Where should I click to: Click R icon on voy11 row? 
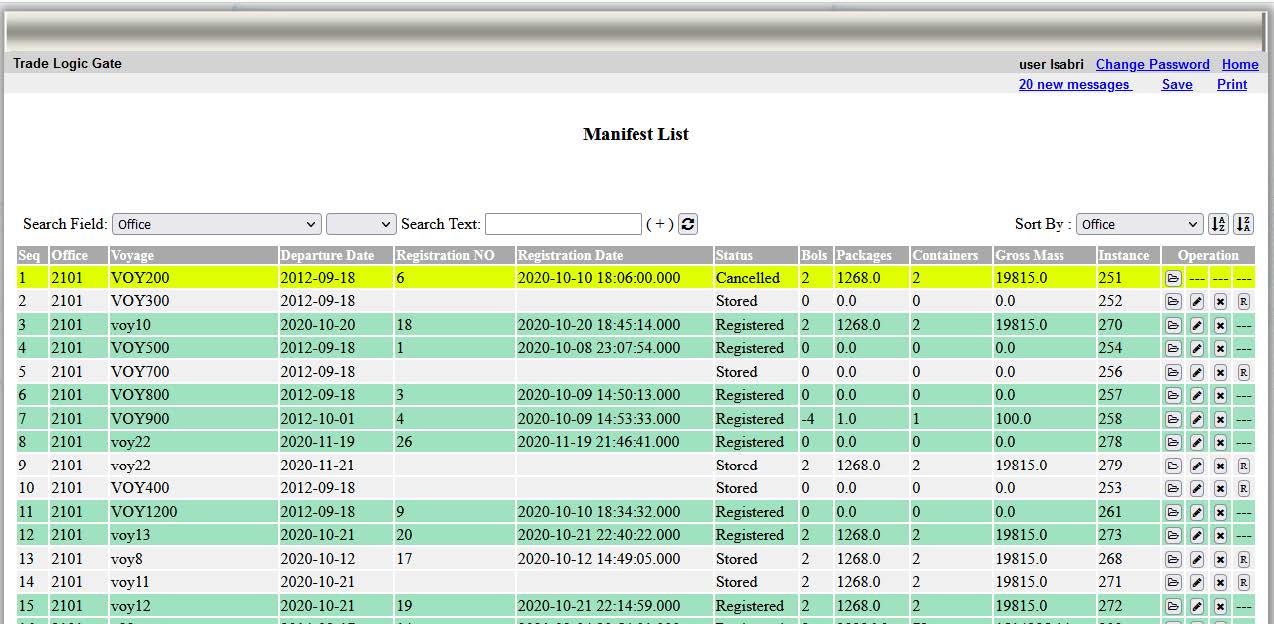1243,582
